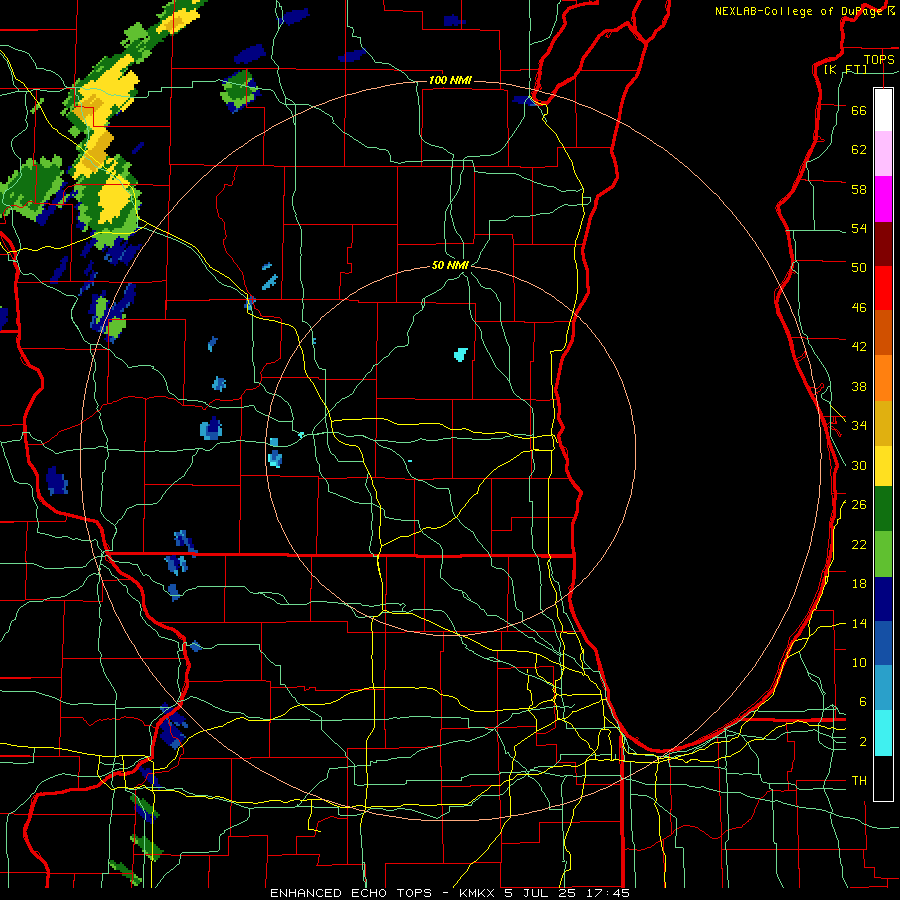Click the legend value '2'
Viewport: 900px width, 900px height.
pos(863,741)
